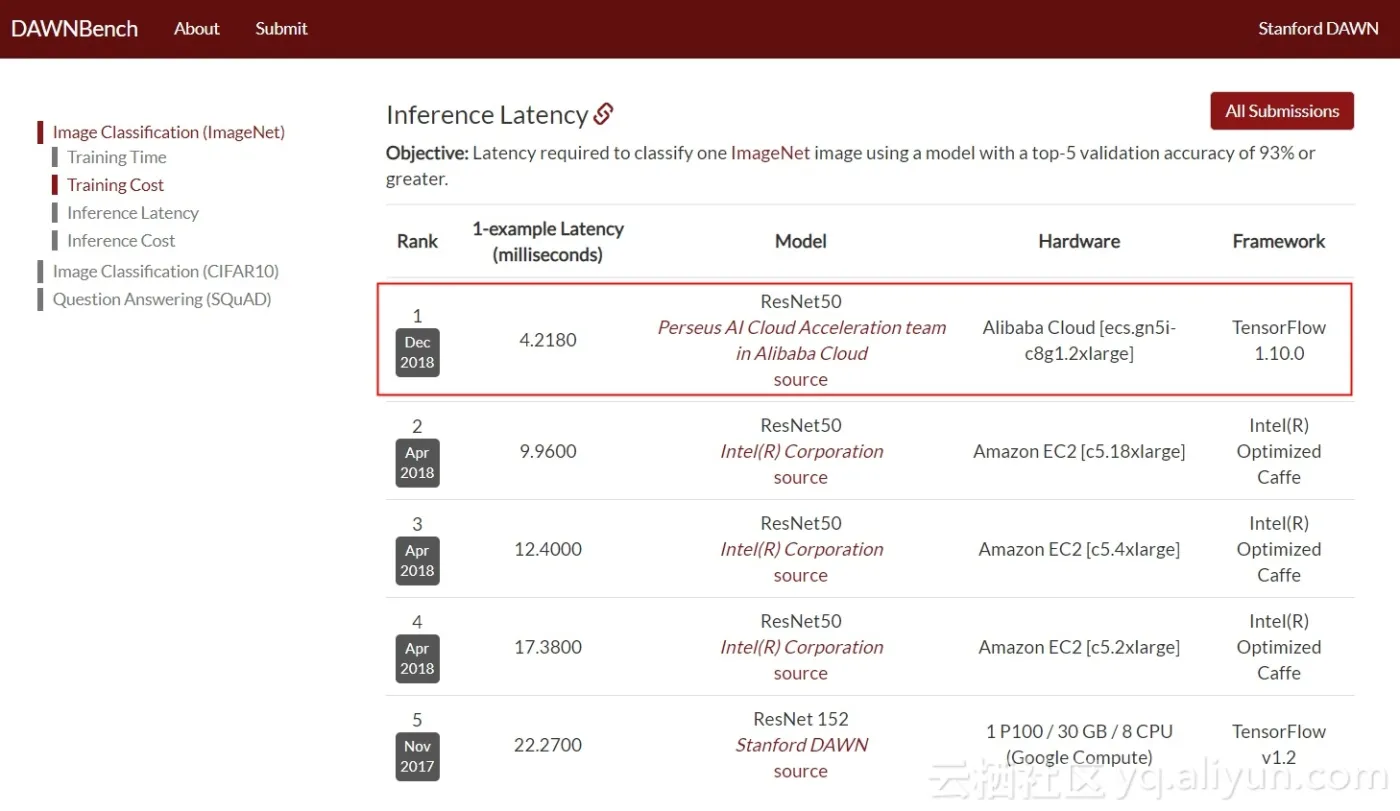Viewport: 1400px width, 811px height.
Task: Open Training Cost in the sidebar
Action: pyautogui.click(x=115, y=185)
